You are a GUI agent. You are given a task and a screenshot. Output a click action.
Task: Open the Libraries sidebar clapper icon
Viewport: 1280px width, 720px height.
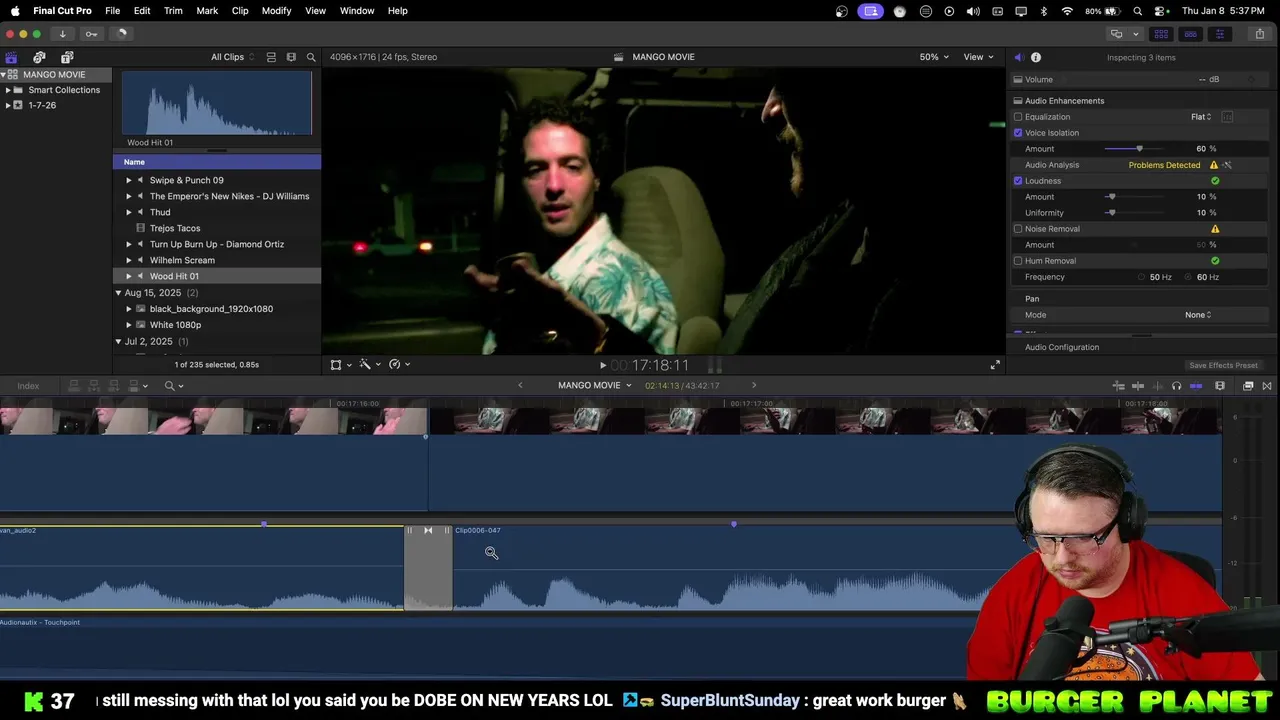tap(12, 57)
